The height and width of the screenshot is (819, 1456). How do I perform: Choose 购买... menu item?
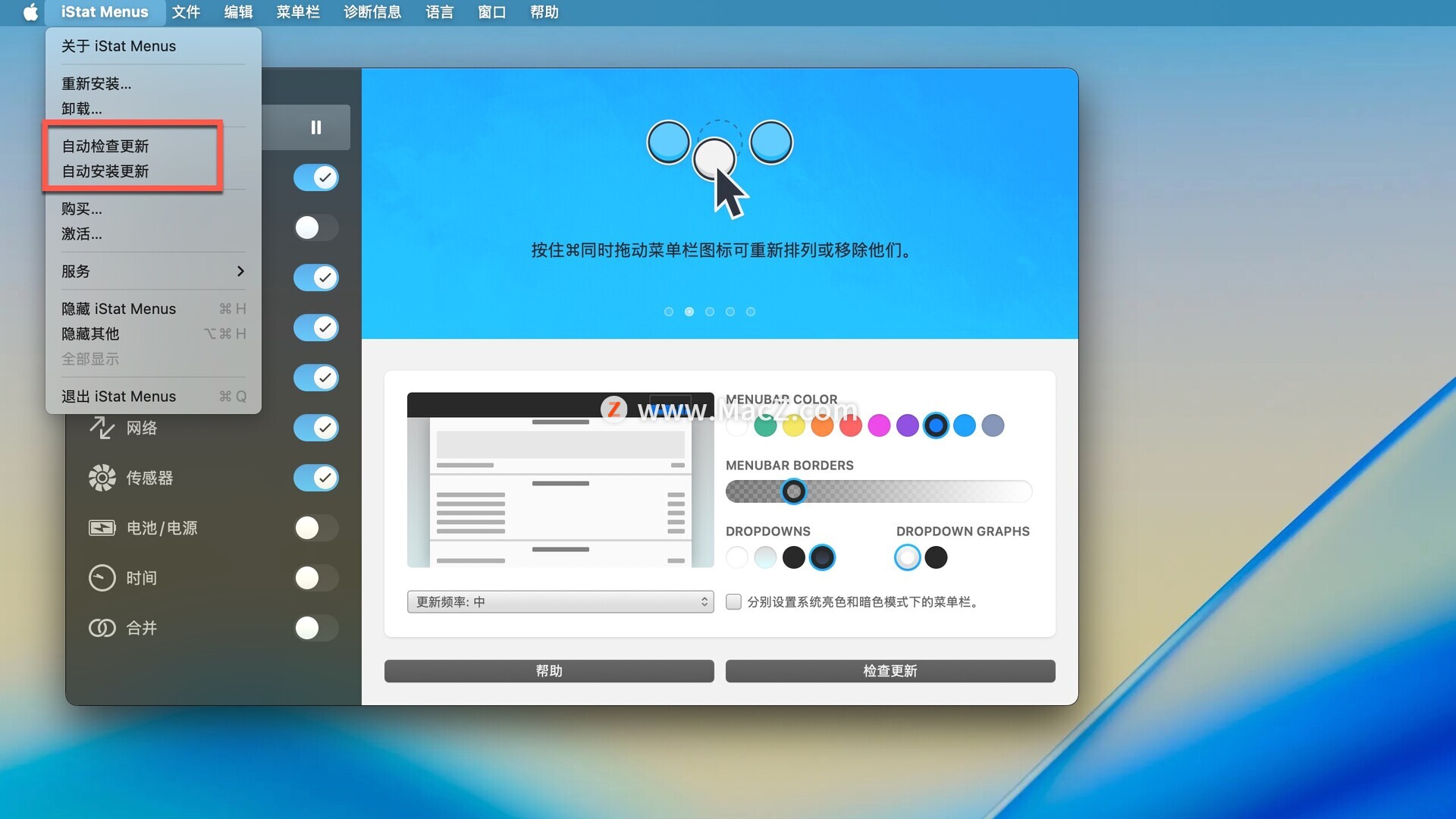[x=153, y=209]
